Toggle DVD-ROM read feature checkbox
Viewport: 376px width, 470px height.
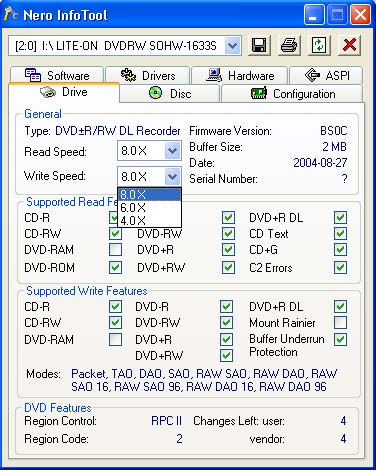(115, 267)
